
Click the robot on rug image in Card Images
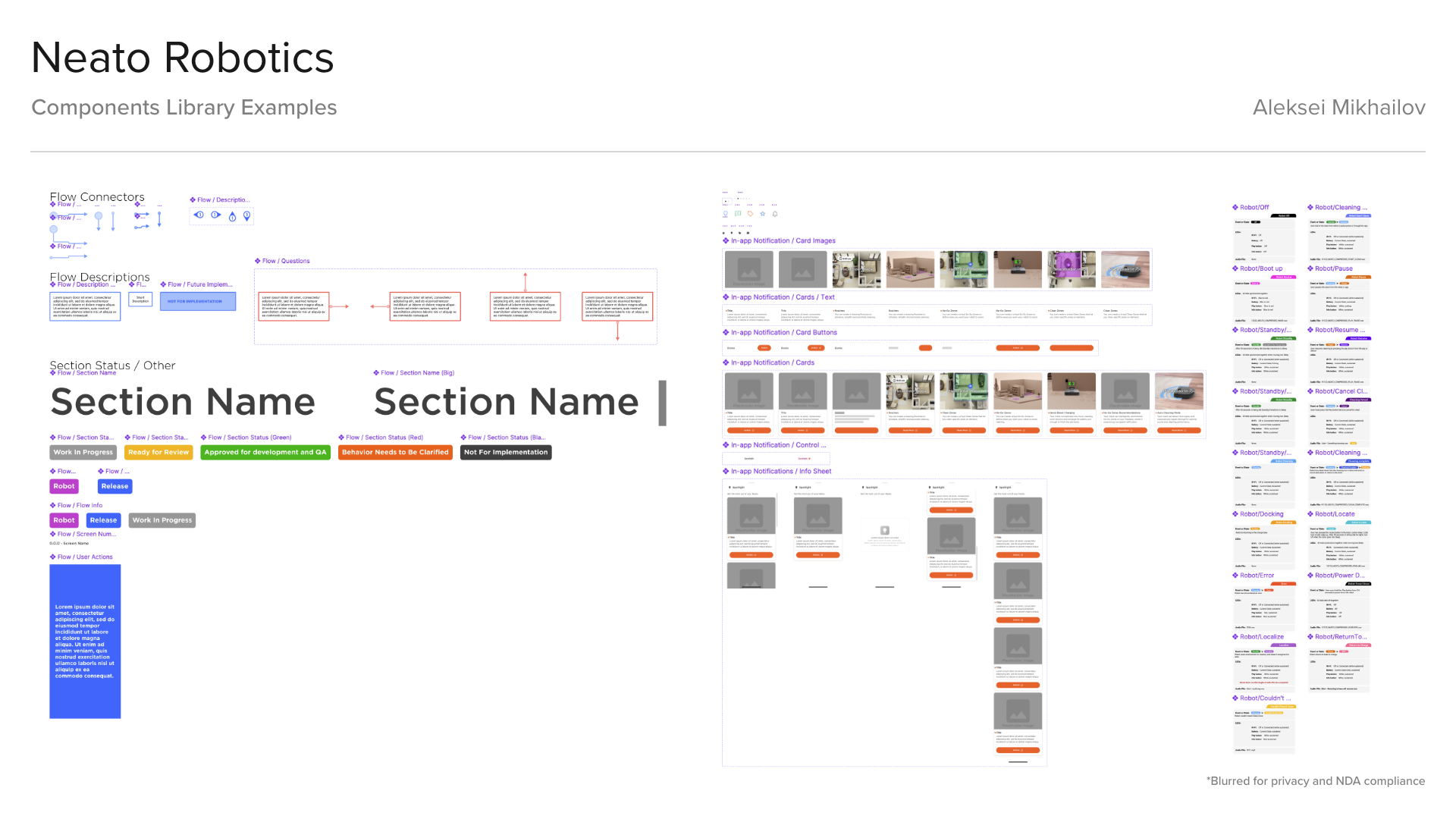click(x=1125, y=269)
